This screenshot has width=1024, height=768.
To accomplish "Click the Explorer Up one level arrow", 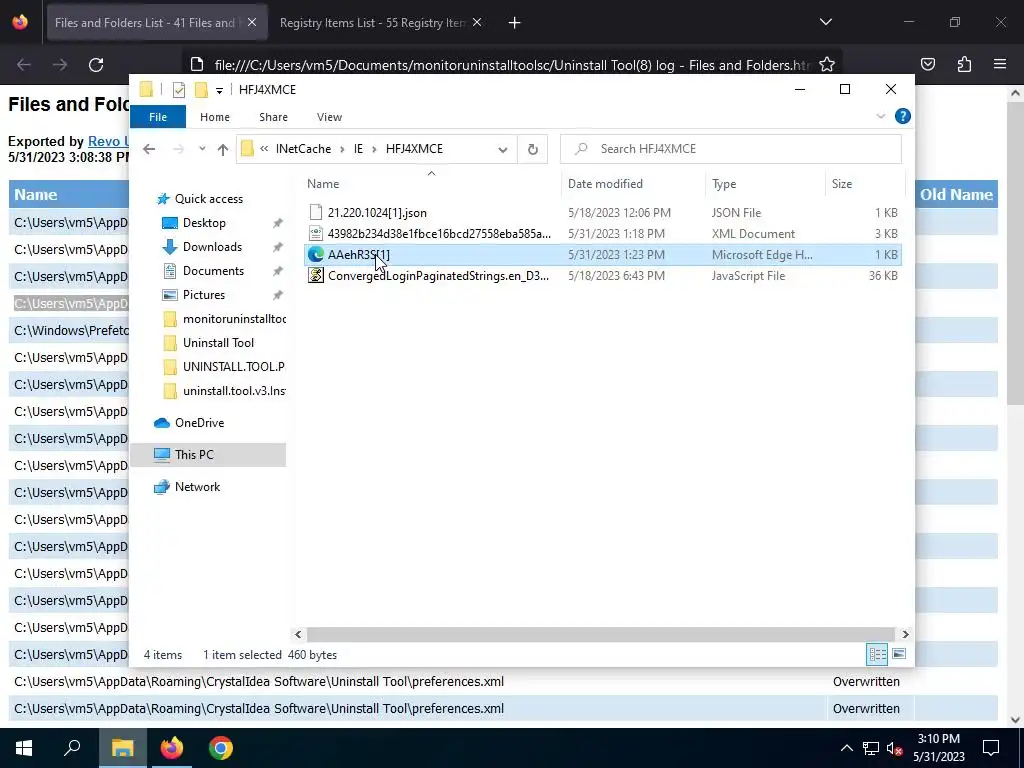I will [223, 149].
